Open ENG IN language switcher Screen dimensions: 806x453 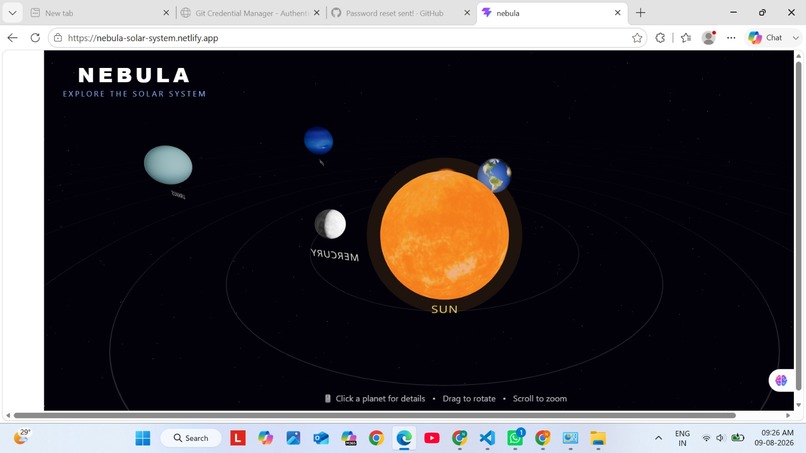coord(682,438)
